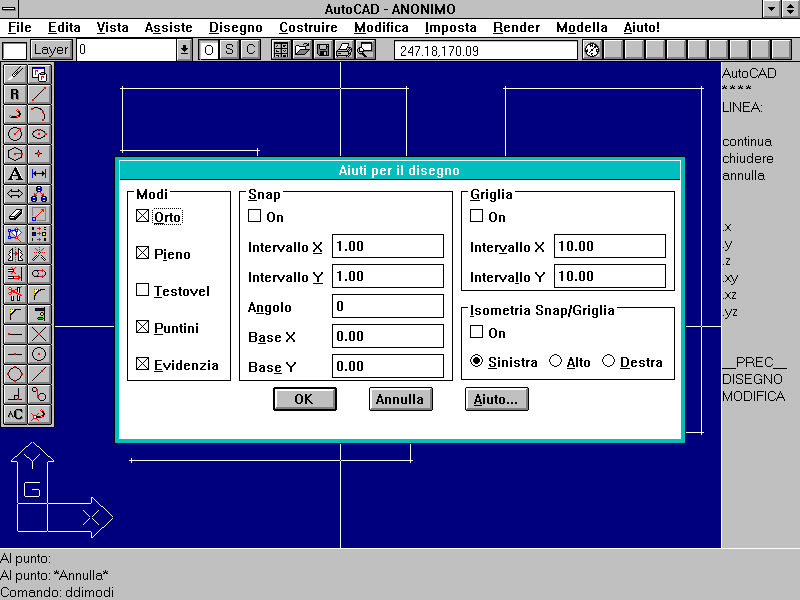This screenshot has height=600, width=800.
Task: Toggle the S button in the toolbar
Action: click(x=230, y=50)
